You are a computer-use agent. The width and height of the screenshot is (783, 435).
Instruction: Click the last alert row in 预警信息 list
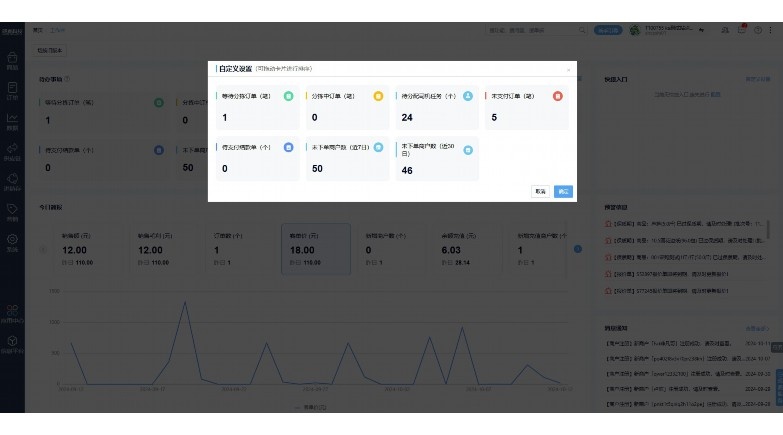click(x=684, y=291)
